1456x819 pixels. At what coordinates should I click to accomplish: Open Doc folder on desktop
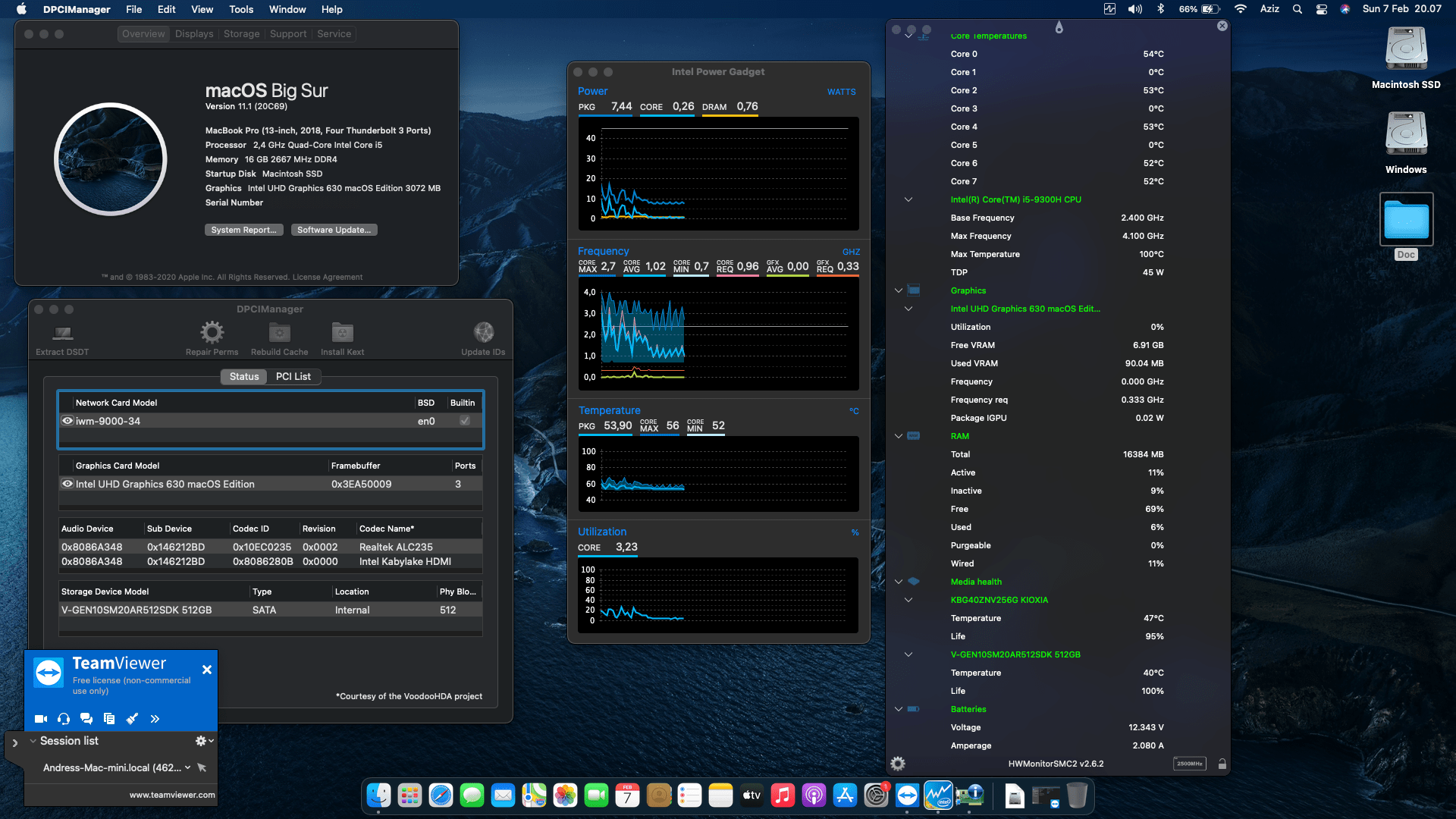click(1406, 219)
